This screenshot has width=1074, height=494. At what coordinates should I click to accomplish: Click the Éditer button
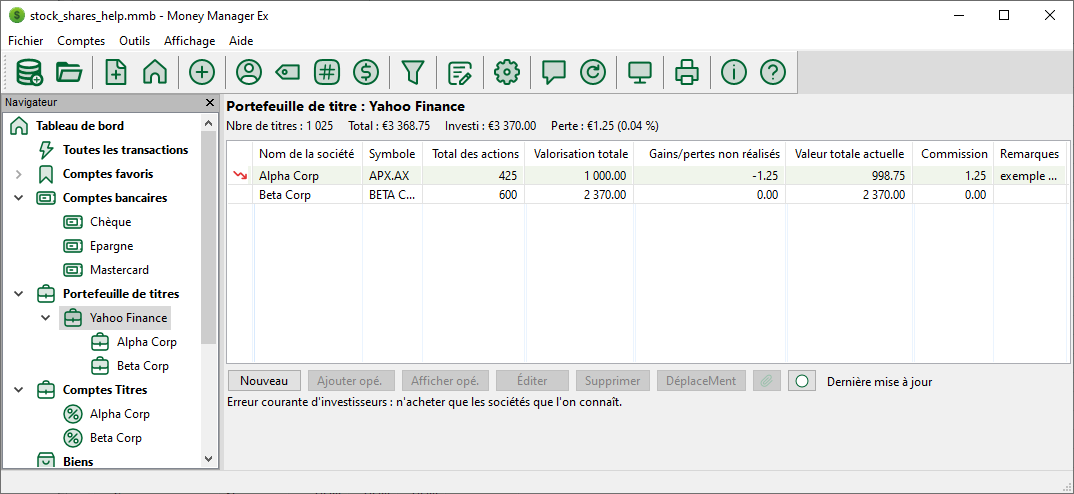[x=532, y=381]
